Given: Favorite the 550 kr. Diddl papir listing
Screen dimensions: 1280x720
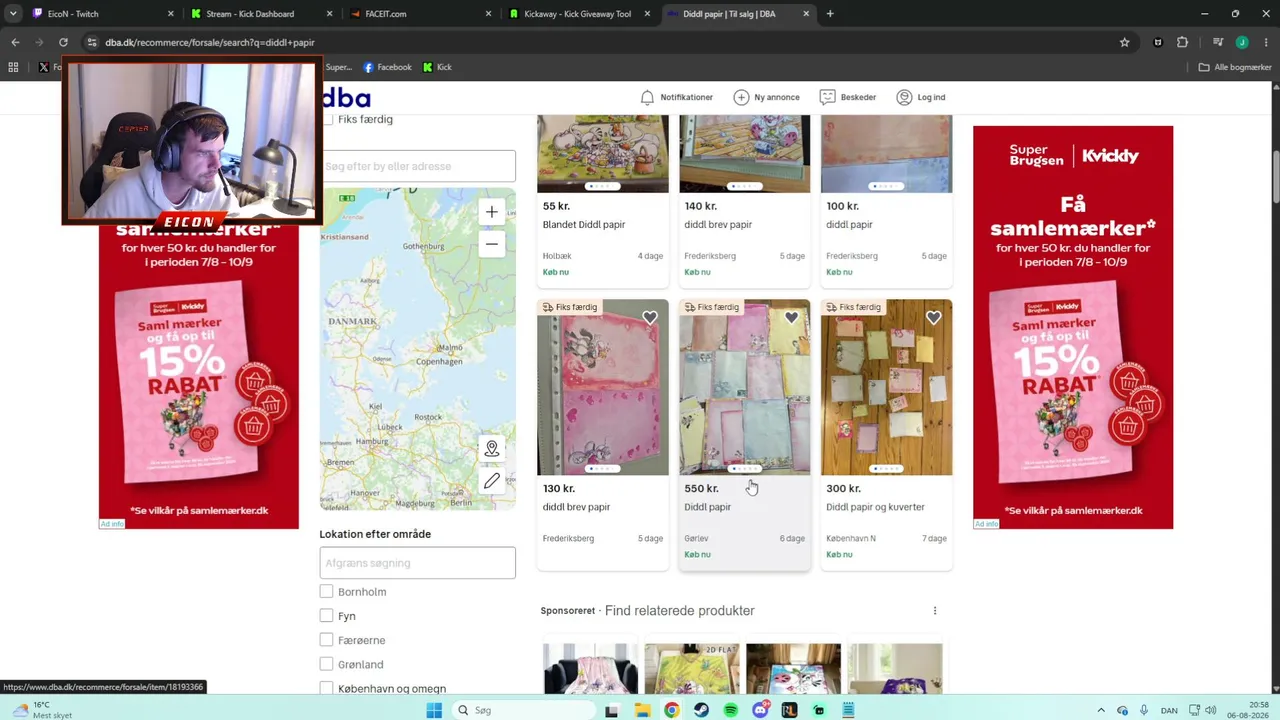Looking at the screenshot, I should point(791,318).
